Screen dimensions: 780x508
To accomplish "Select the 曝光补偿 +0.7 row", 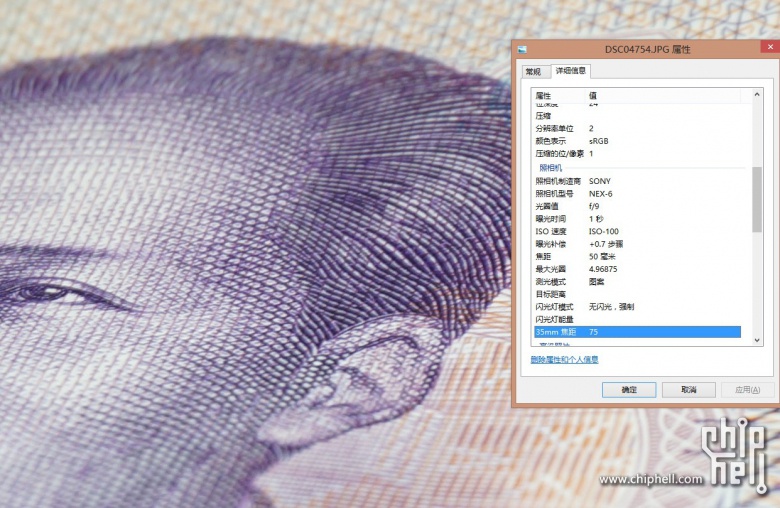I will pyautogui.click(x=638, y=244).
